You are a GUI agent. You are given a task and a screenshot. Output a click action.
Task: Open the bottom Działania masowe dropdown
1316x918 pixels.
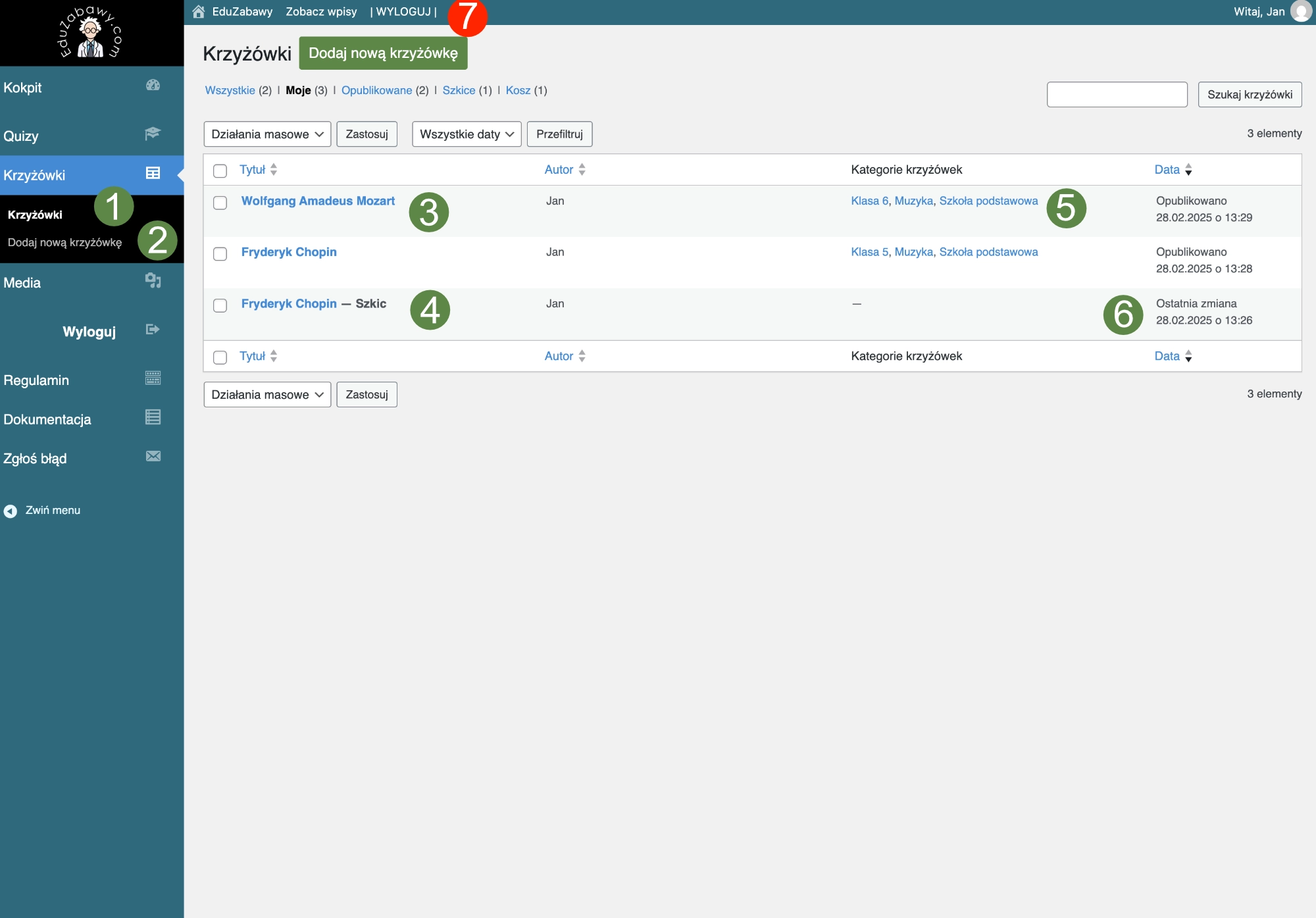click(267, 395)
